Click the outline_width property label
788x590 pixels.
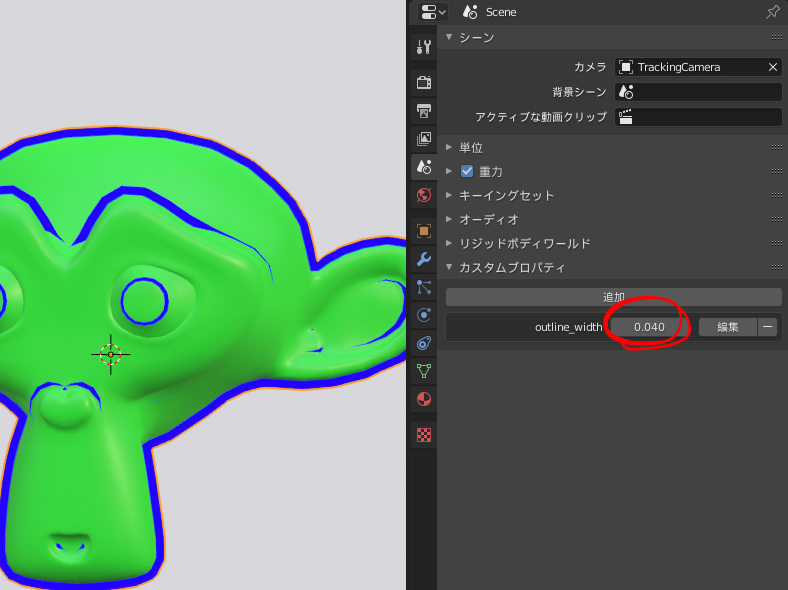pyautogui.click(x=568, y=327)
